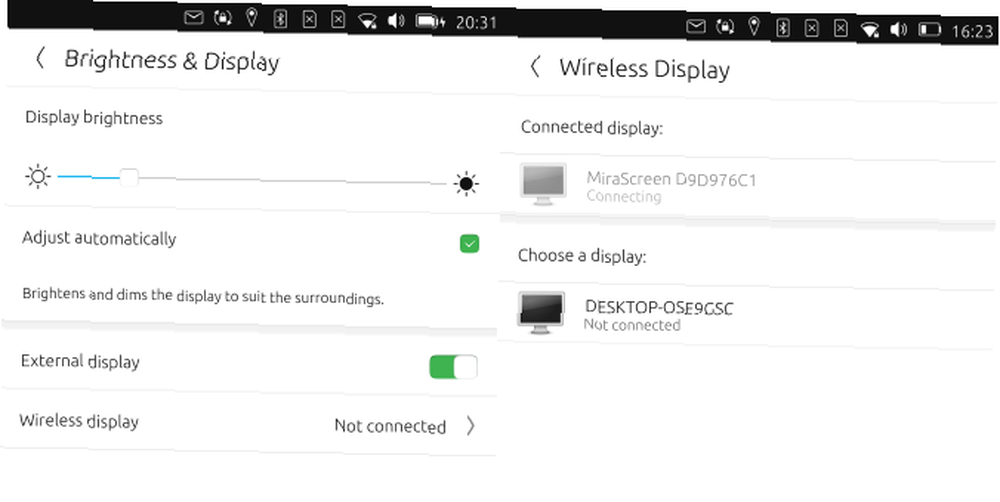
Task: Click the MiraScreen monitor thumbnail icon
Action: [x=543, y=184]
